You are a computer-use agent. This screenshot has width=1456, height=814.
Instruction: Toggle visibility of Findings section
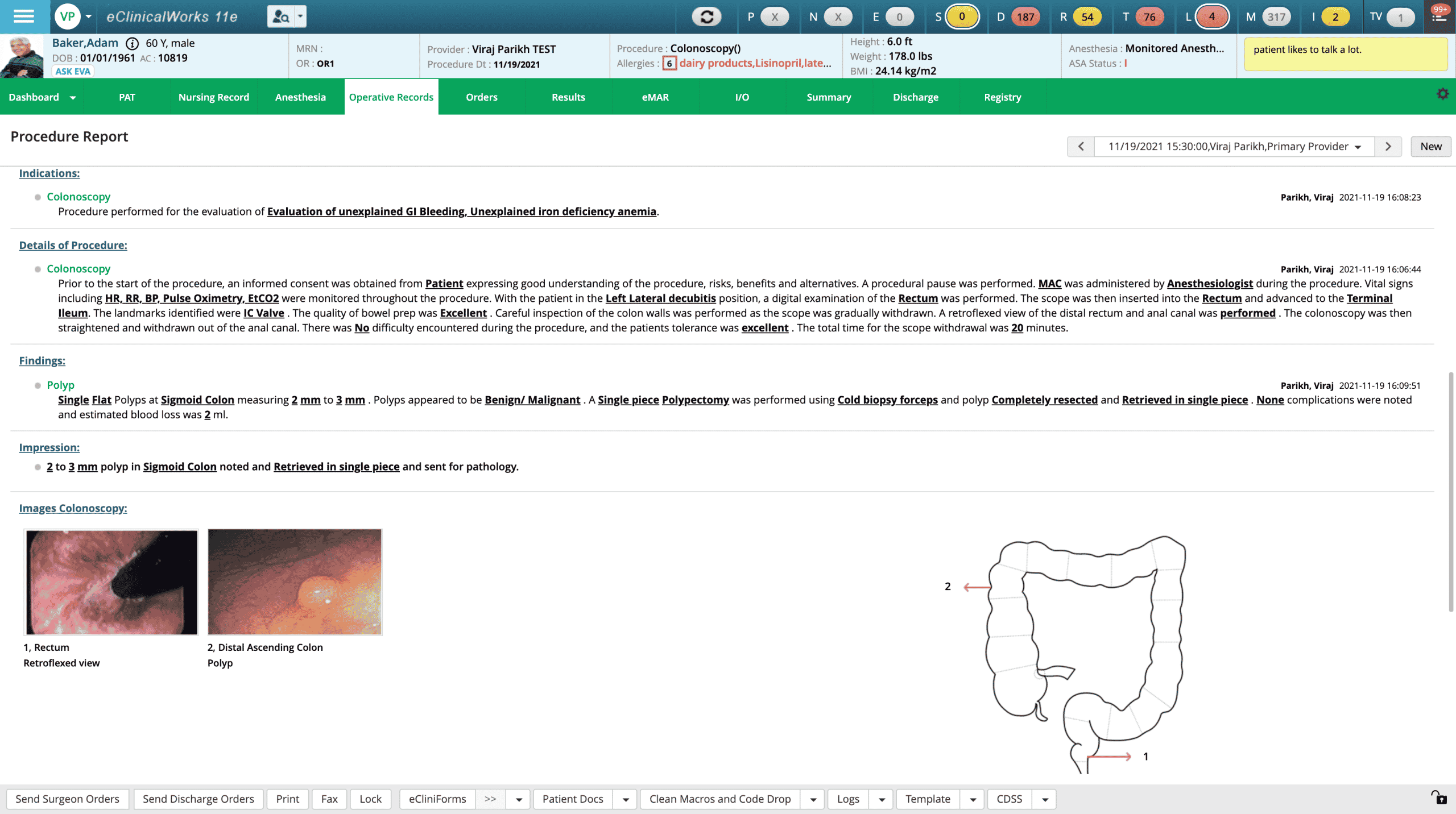click(x=42, y=361)
